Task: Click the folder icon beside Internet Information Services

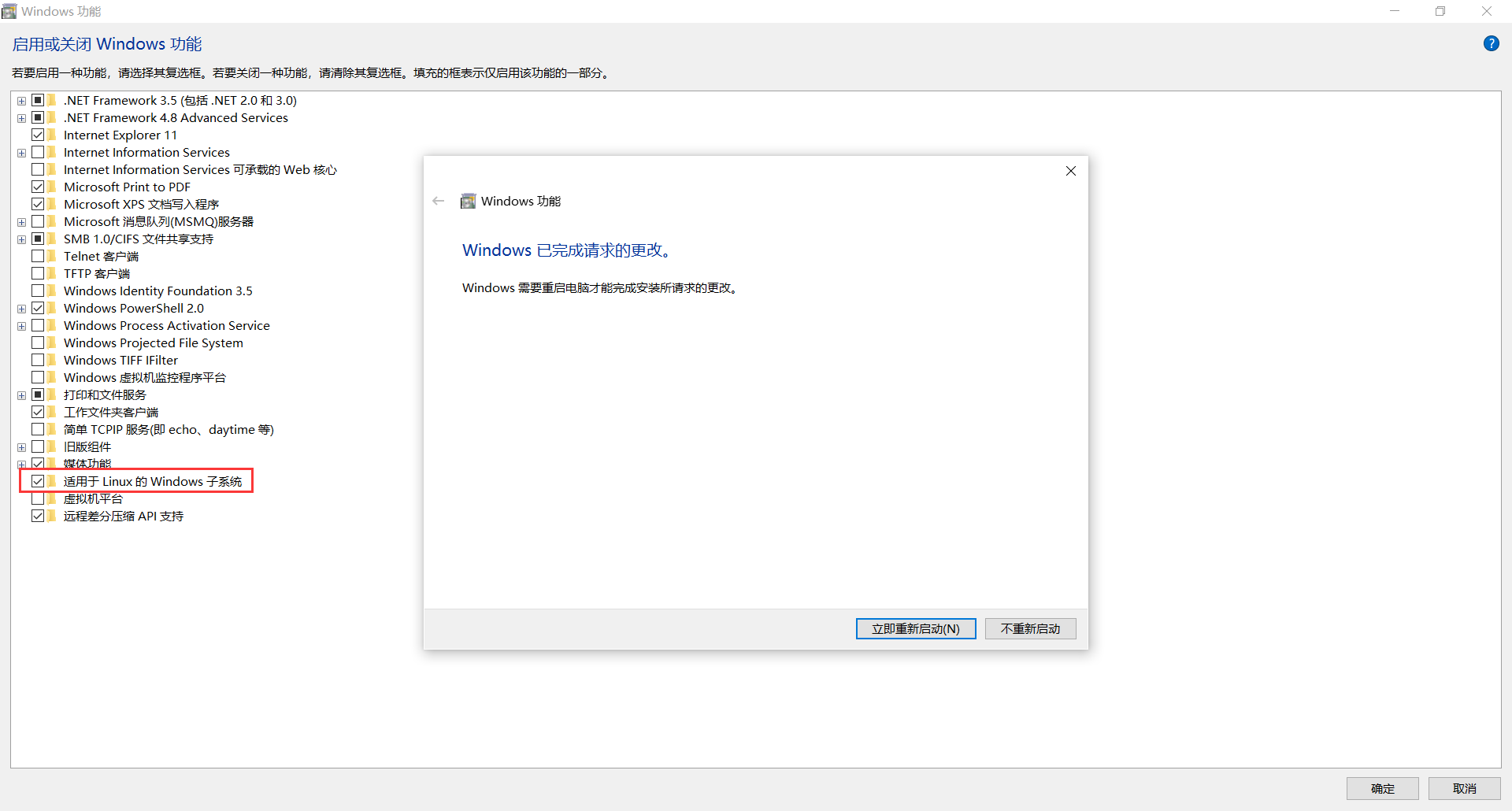Action: (52, 152)
